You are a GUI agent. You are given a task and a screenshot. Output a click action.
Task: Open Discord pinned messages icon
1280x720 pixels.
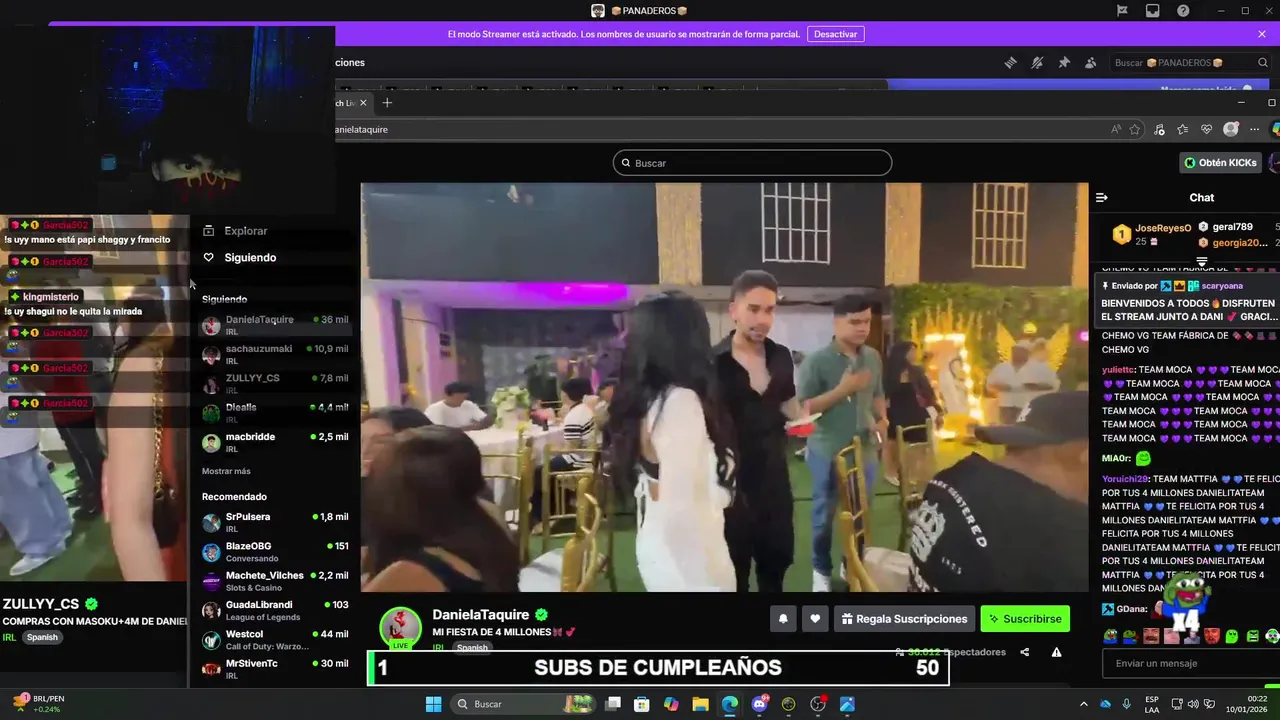pos(1064,62)
